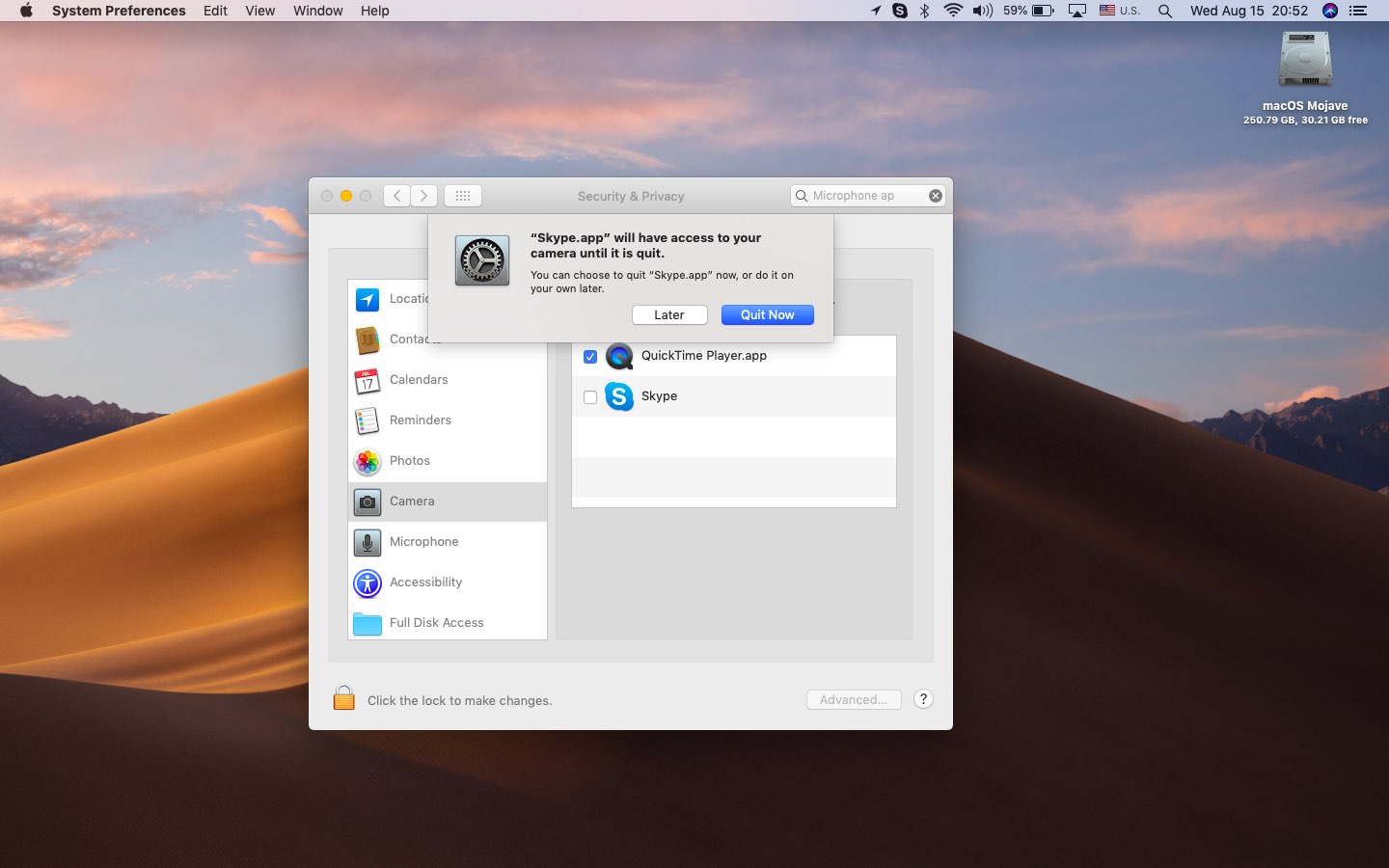Click the Microphone icon in sidebar
Image resolution: width=1389 pixels, height=868 pixels.
(368, 543)
